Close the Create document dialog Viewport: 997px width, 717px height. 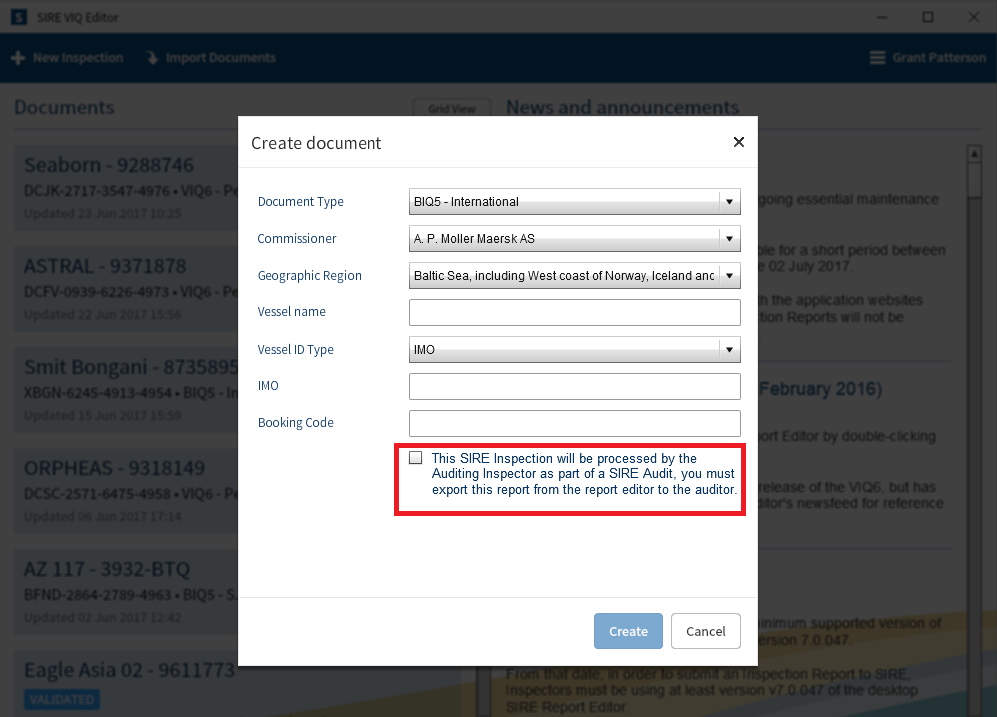click(738, 142)
